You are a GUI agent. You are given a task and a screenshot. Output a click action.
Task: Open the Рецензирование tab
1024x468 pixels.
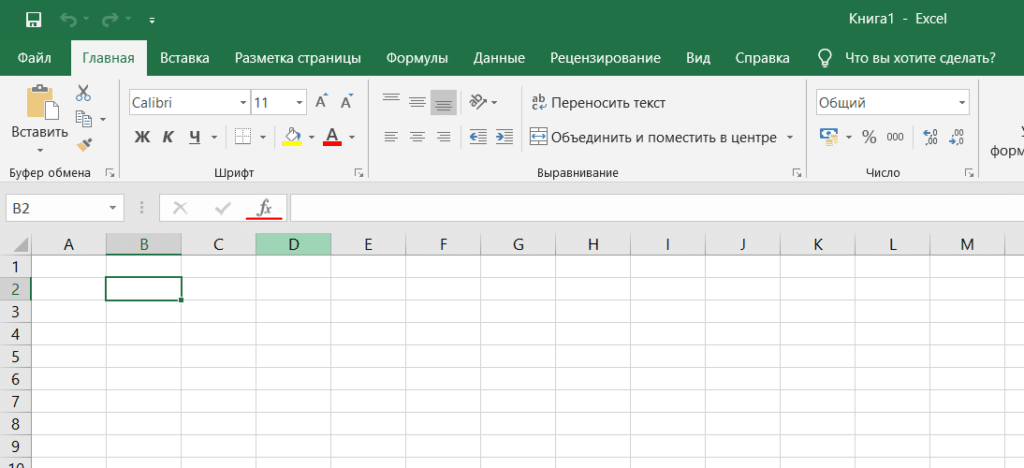pos(605,58)
